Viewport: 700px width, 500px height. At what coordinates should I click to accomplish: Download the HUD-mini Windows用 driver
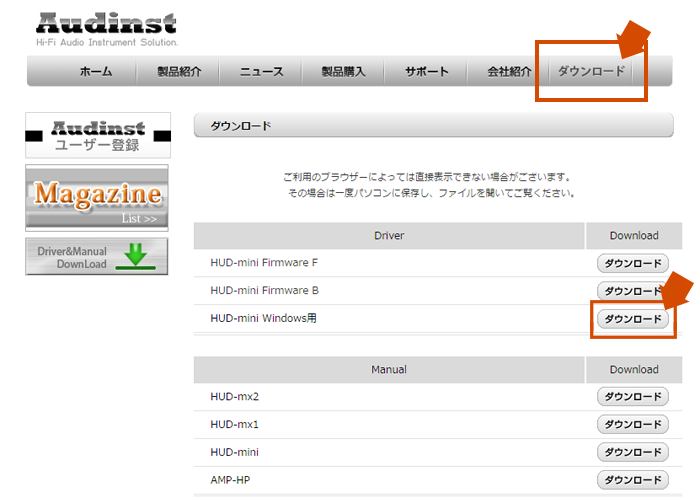[x=633, y=319]
